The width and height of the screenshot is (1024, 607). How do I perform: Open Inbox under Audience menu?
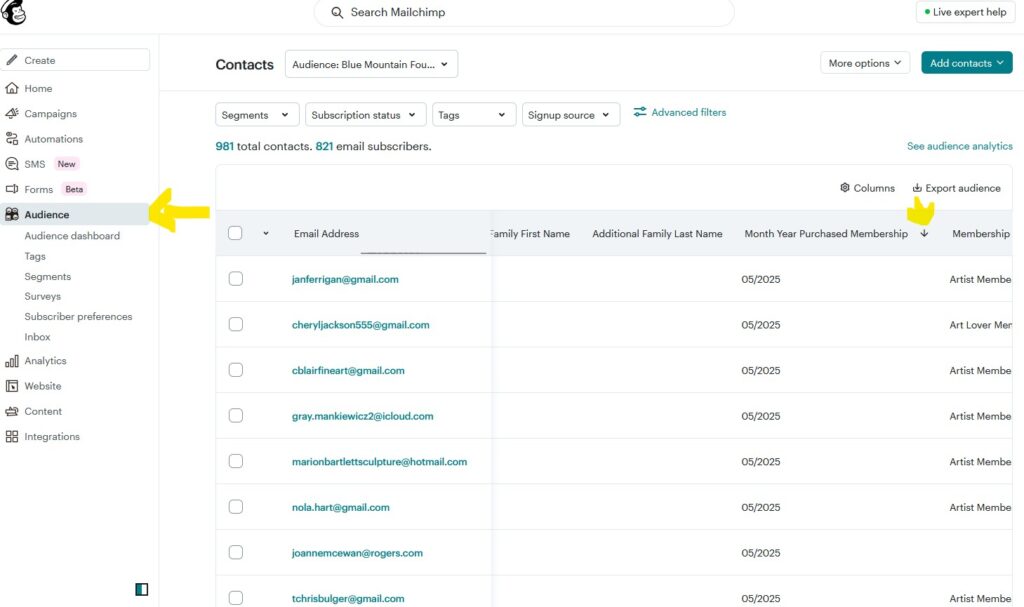point(37,336)
